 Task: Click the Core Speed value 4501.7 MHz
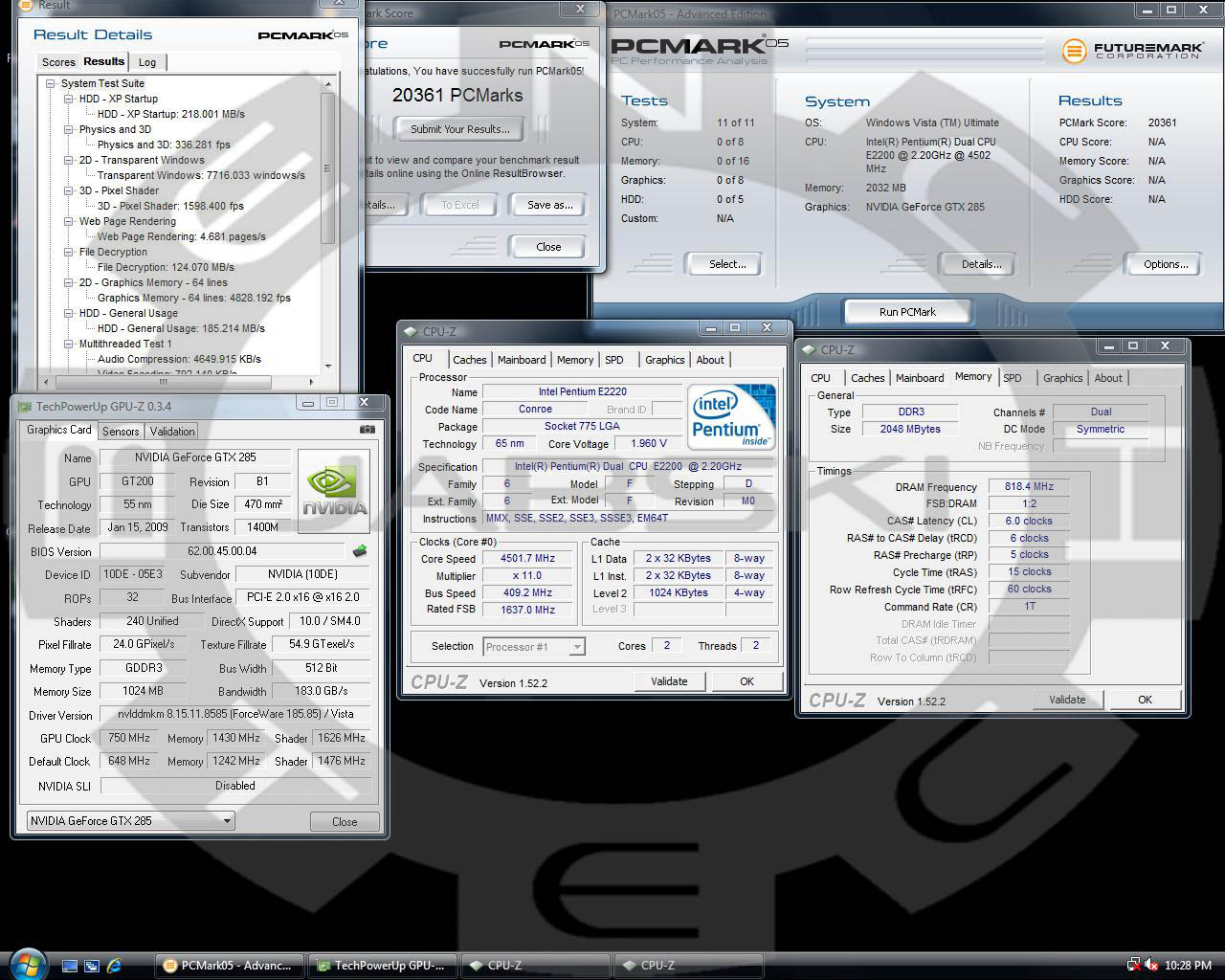pyautogui.click(x=527, y=558)
